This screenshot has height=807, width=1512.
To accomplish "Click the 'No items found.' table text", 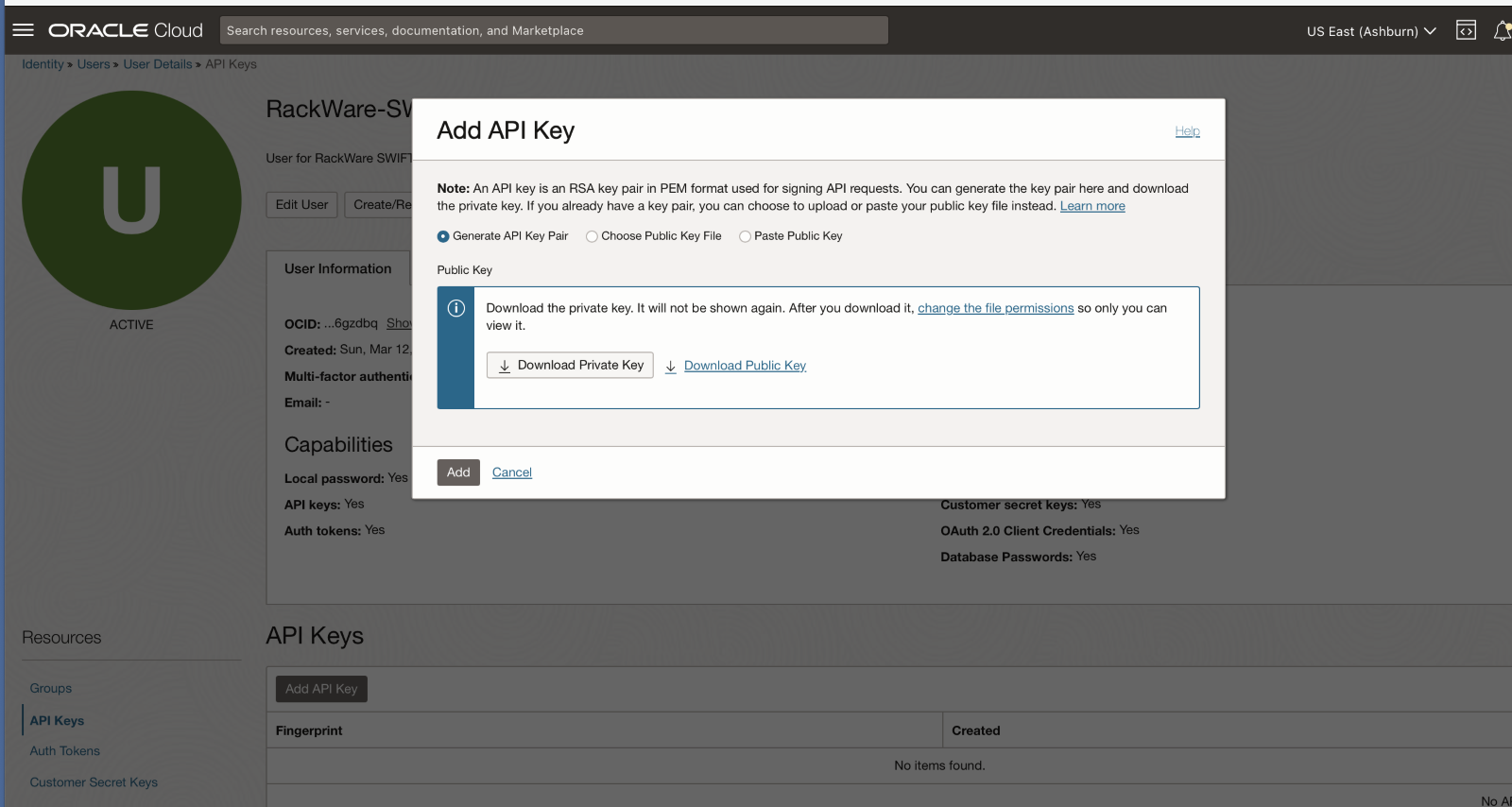I will tap(939, 765).
